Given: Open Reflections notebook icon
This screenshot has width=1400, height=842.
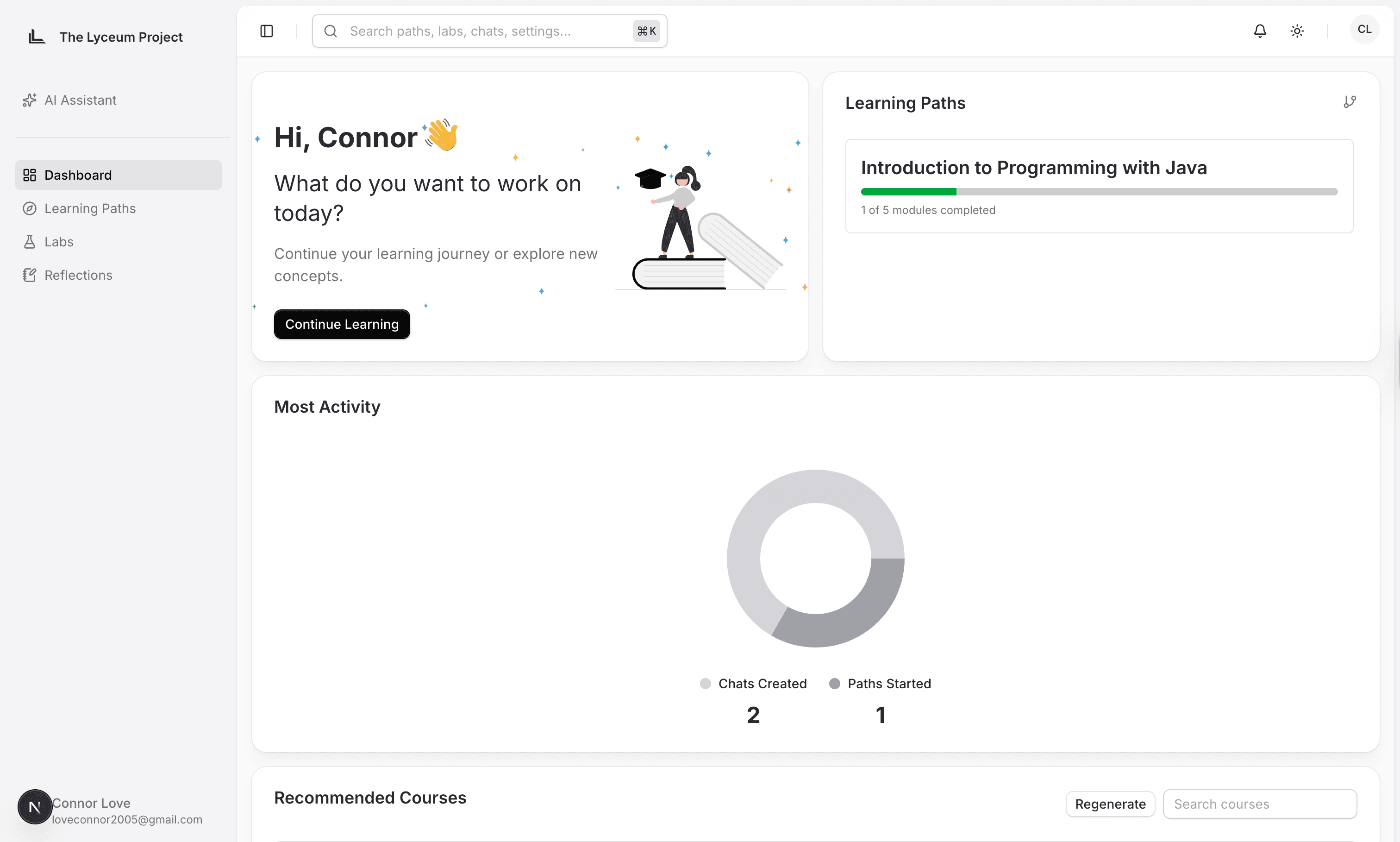Looking at the screenshot, I should (x=30, y=276).
